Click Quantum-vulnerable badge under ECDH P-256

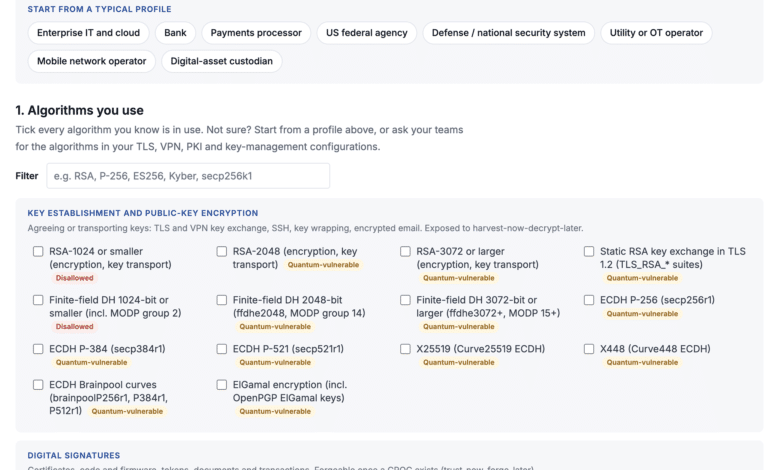click(x=642, y=314)
